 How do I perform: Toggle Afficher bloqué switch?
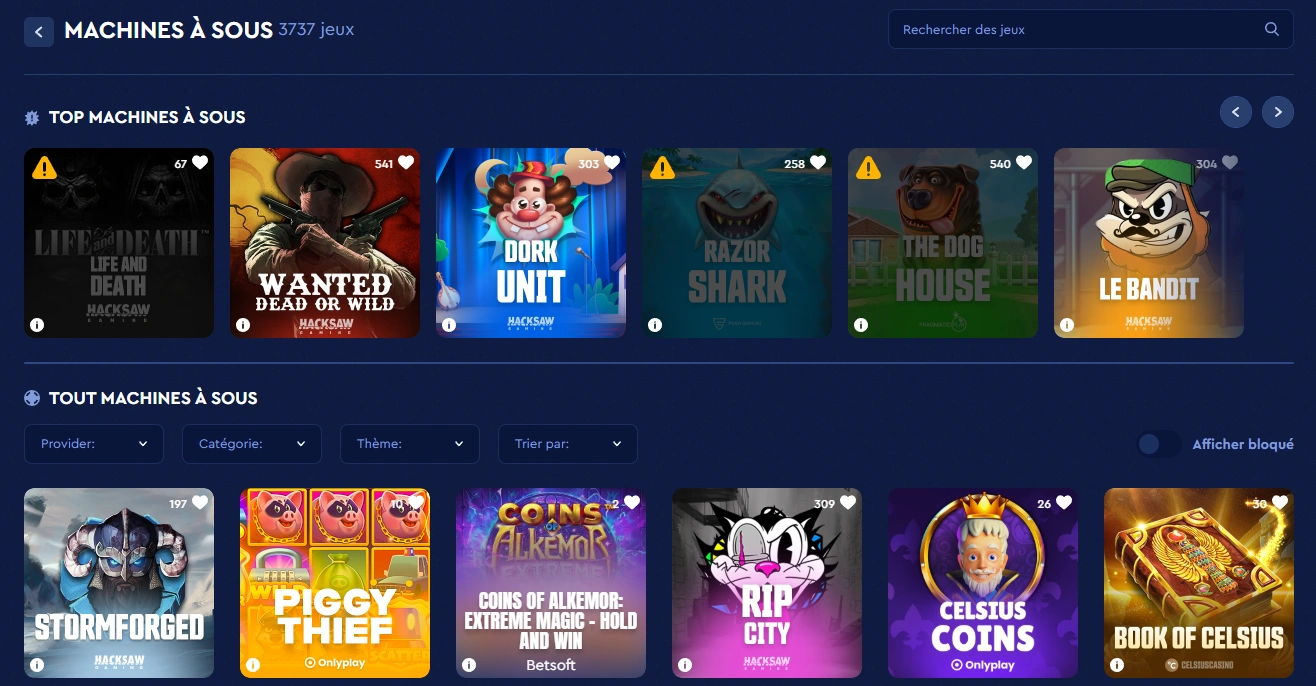[x=1160, y=444]
